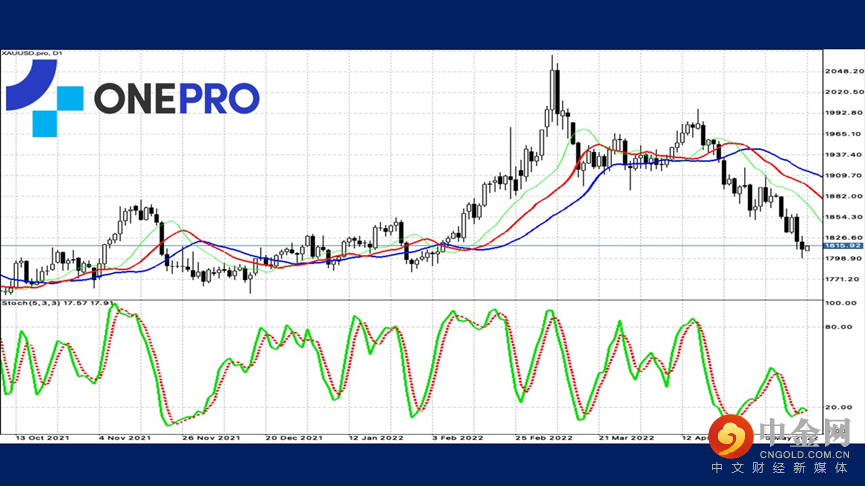This screenshot has width=865, height=486.
Task: Select the 21 Mar 2022 date marker
Action: pyautogui.click(x=626, y=437)
